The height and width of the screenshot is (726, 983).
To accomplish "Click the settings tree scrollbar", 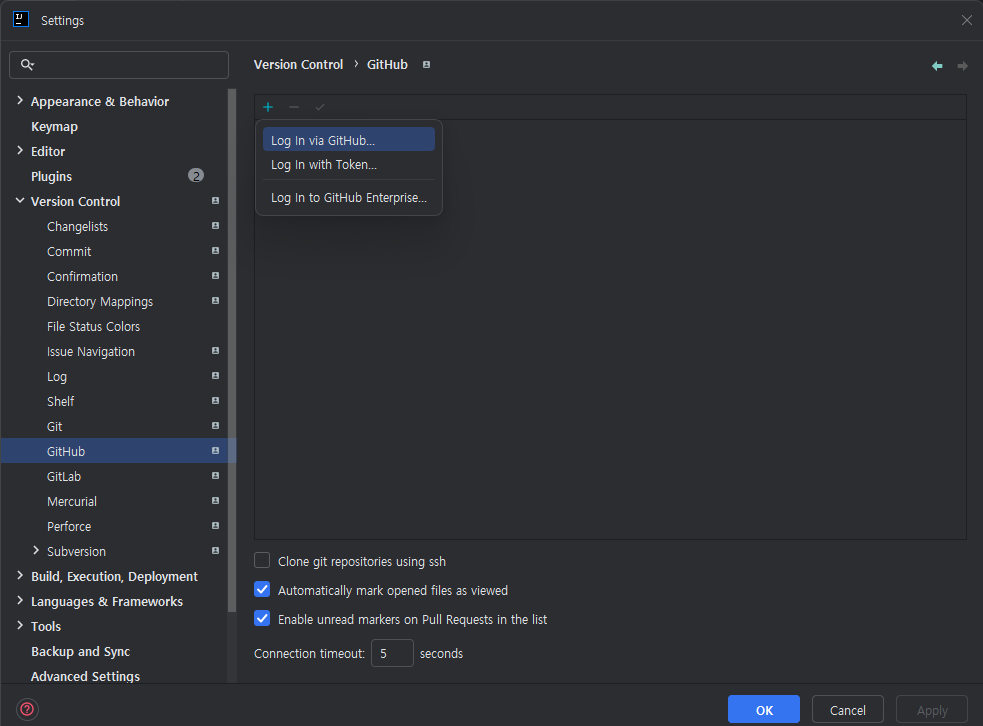I will [233, 351].
